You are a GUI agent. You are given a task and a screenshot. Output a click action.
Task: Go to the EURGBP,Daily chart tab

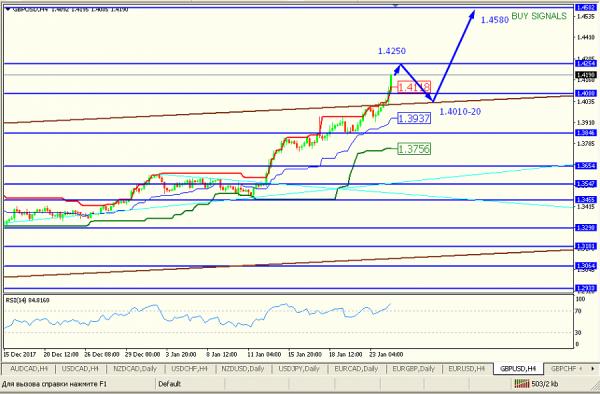tap(413, 369)
